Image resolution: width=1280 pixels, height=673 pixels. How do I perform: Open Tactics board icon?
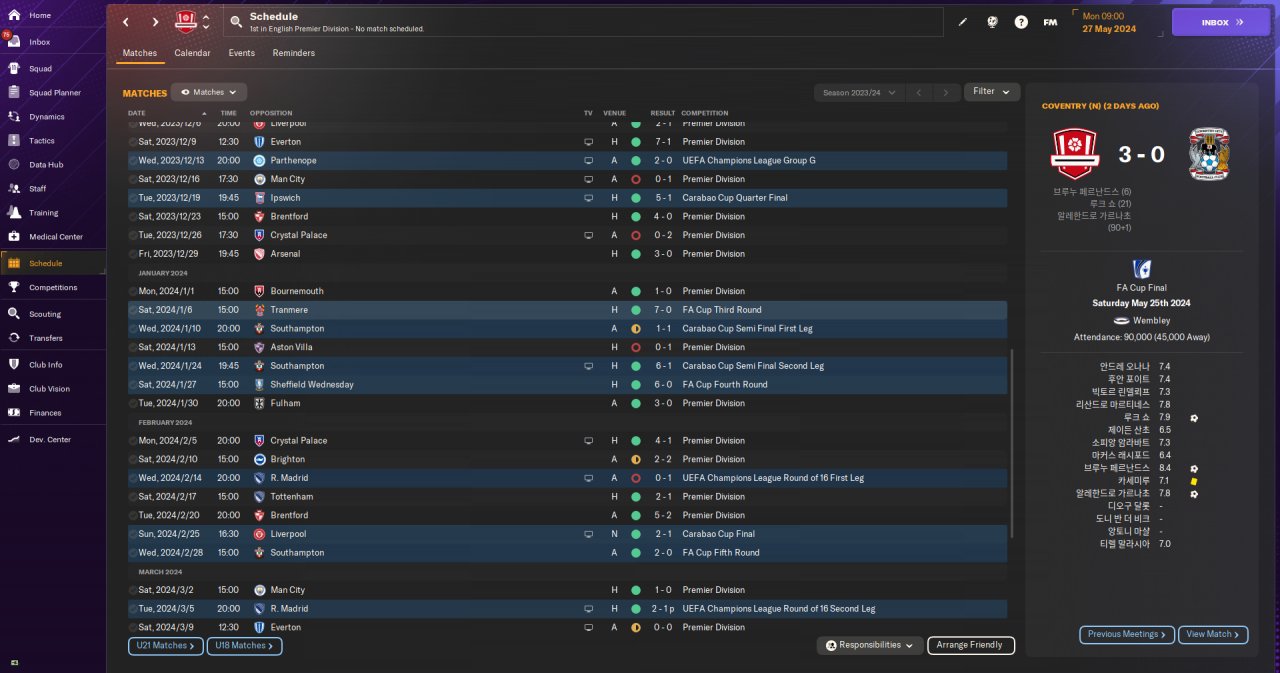(14, 141)
